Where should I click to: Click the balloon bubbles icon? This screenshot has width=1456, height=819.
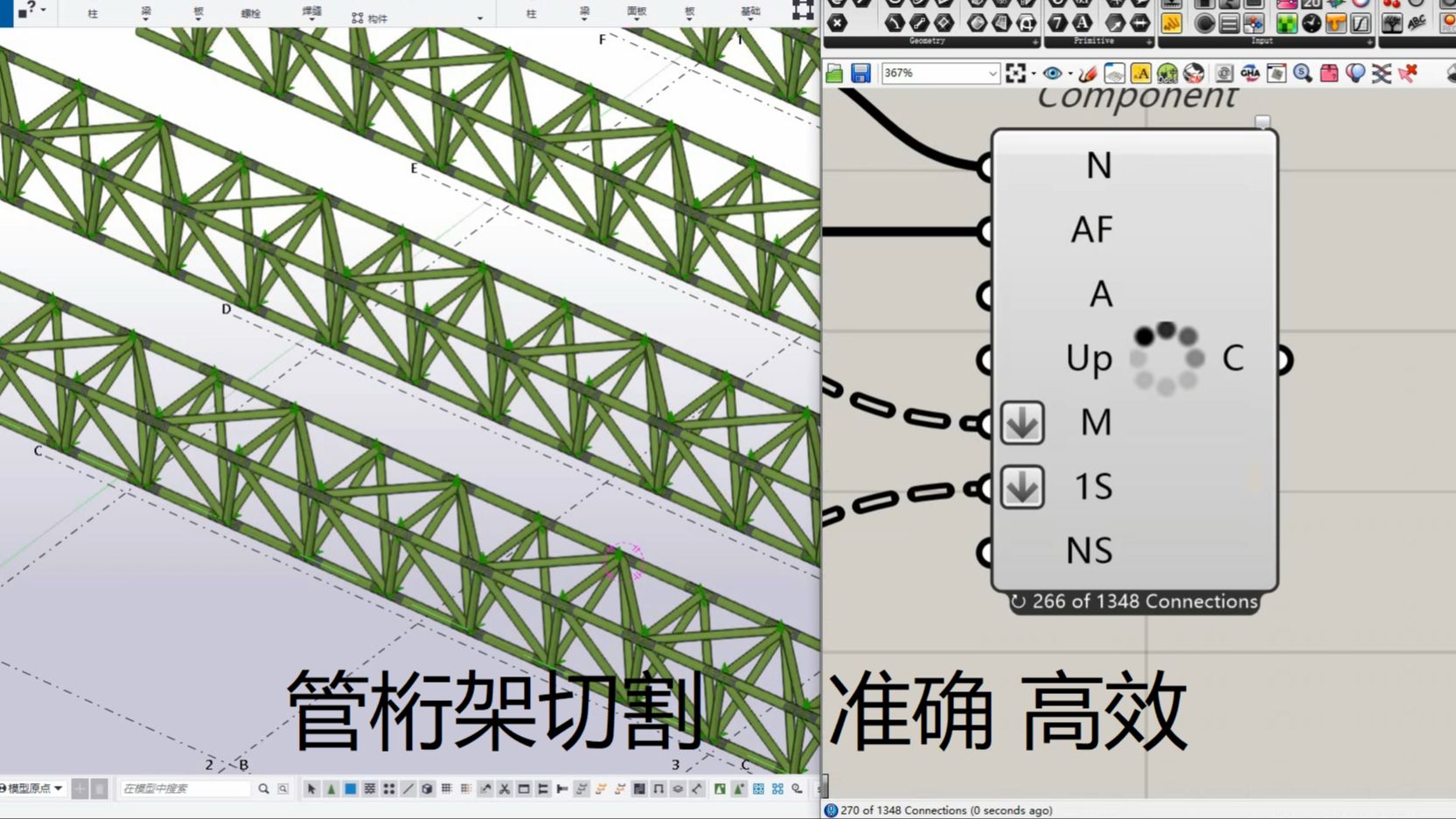1355,73
